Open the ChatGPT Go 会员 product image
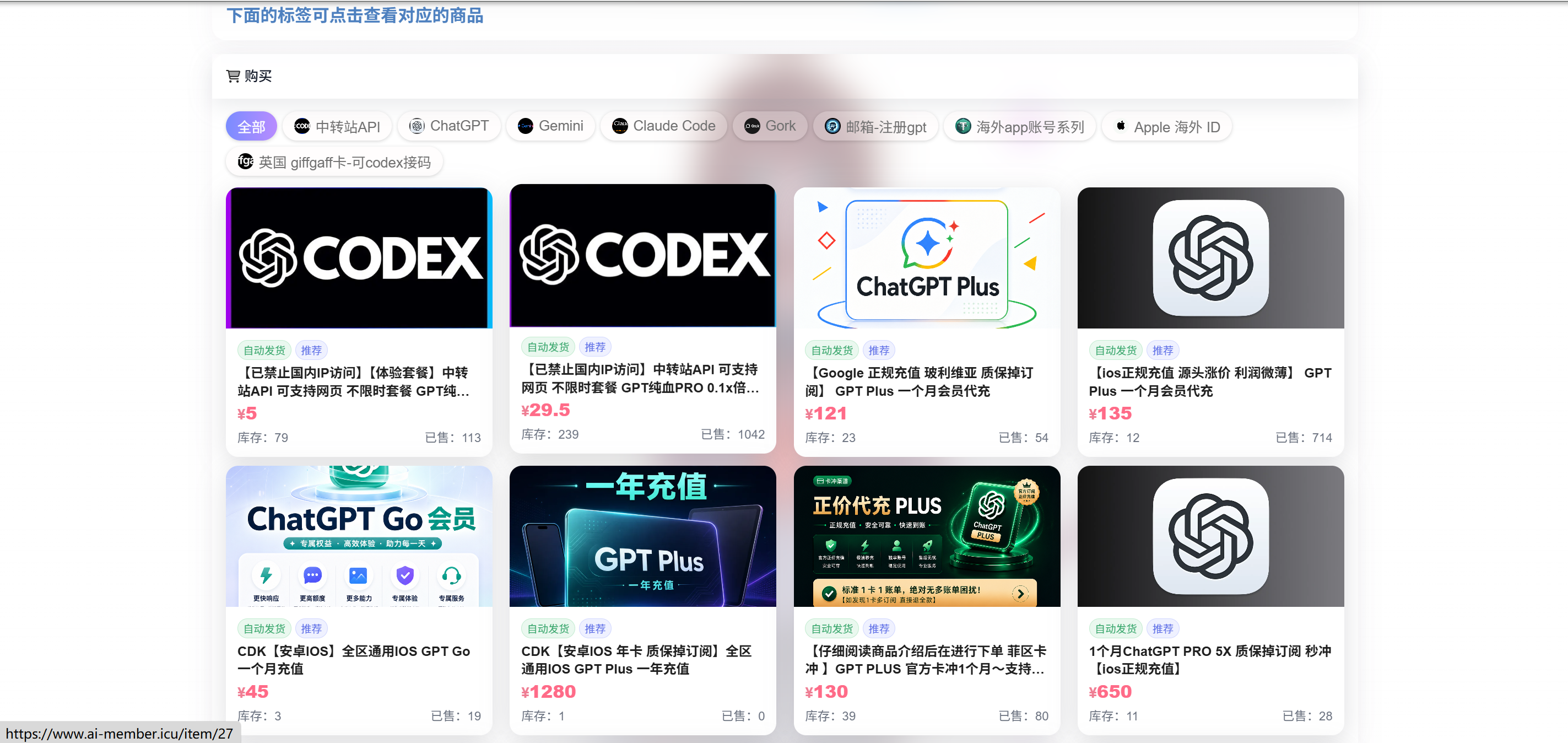This screenshot has height=743, width=1568. click(x=359, y=536)
